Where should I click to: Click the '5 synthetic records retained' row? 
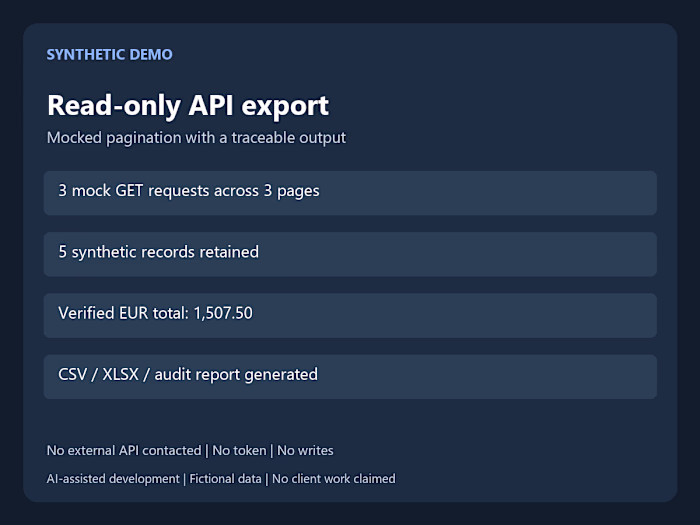[x=350, y=254]
